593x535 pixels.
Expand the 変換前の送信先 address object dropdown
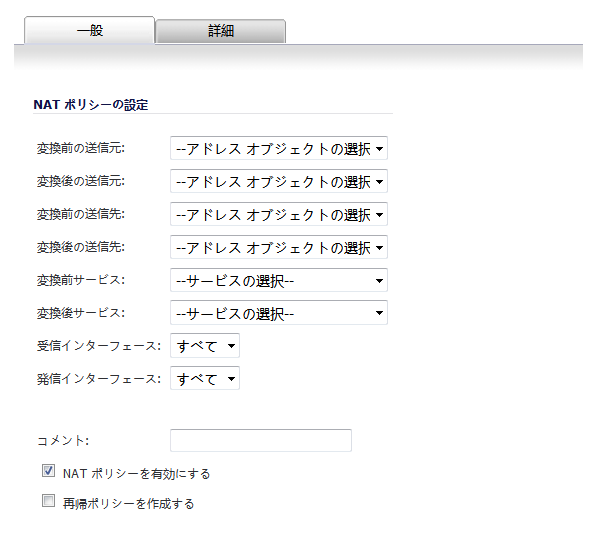click(279, 214)
